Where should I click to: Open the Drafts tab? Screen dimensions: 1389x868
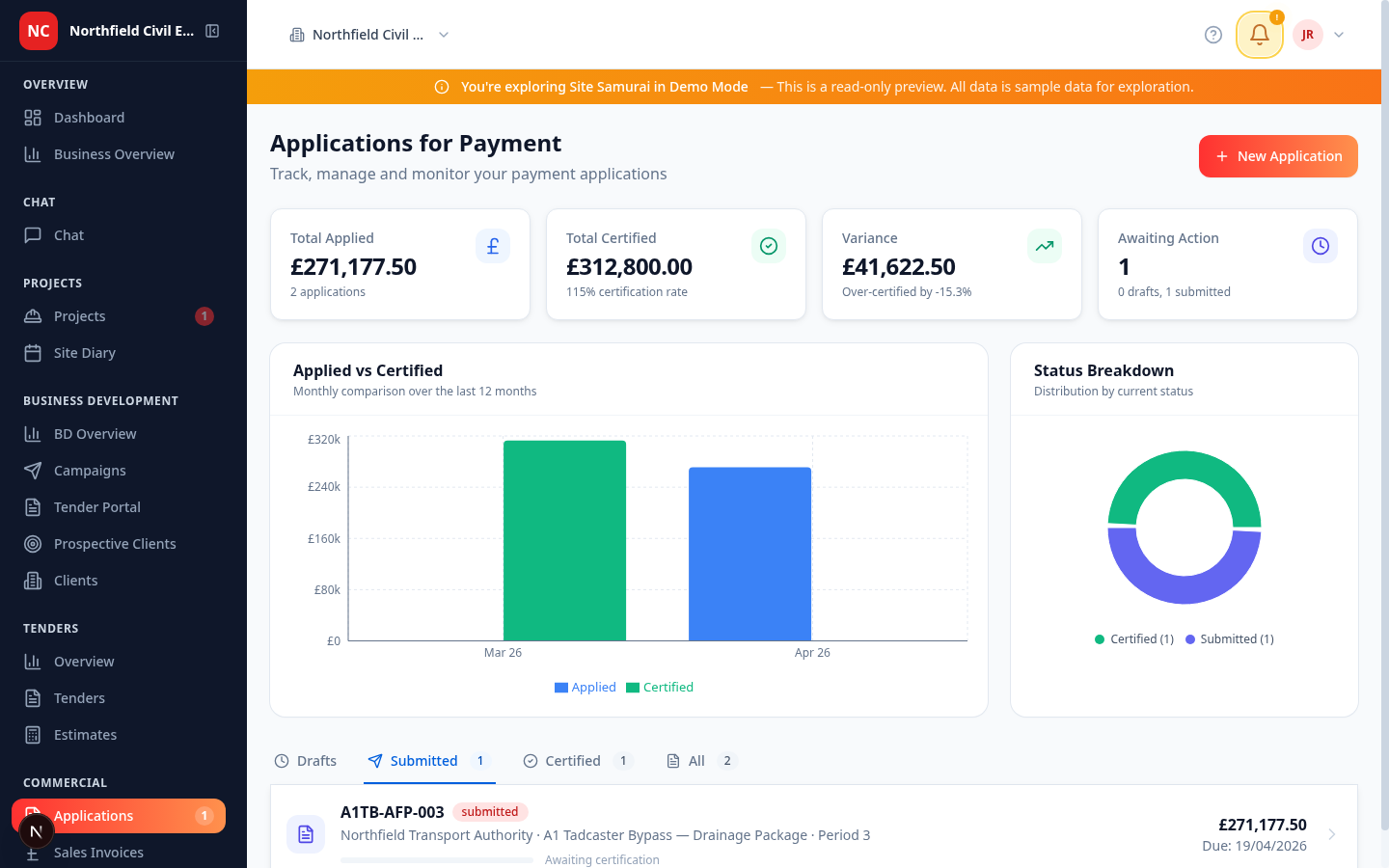[x=306, y=761]
